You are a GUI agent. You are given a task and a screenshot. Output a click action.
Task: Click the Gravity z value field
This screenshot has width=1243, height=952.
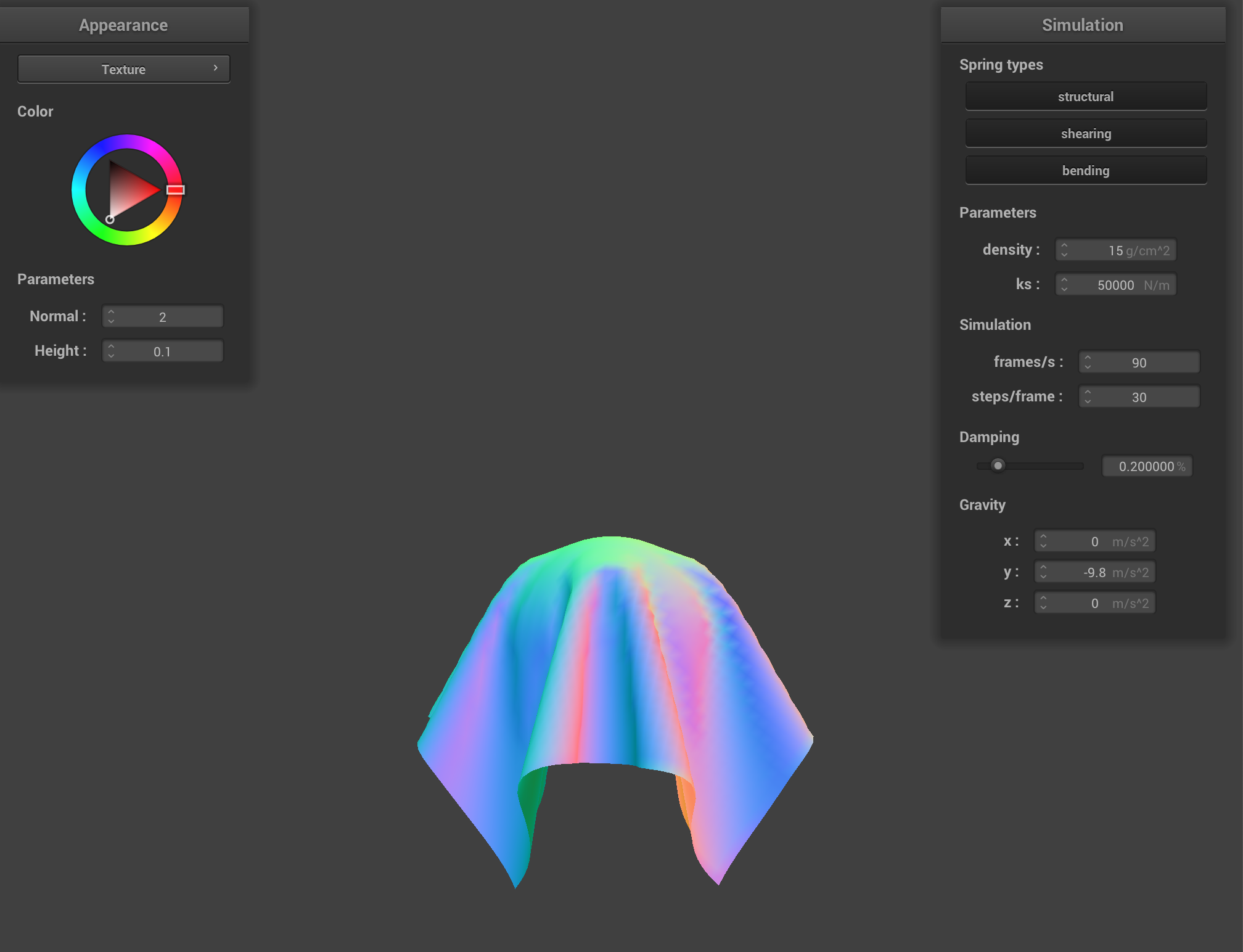[x=1095, y=603]
